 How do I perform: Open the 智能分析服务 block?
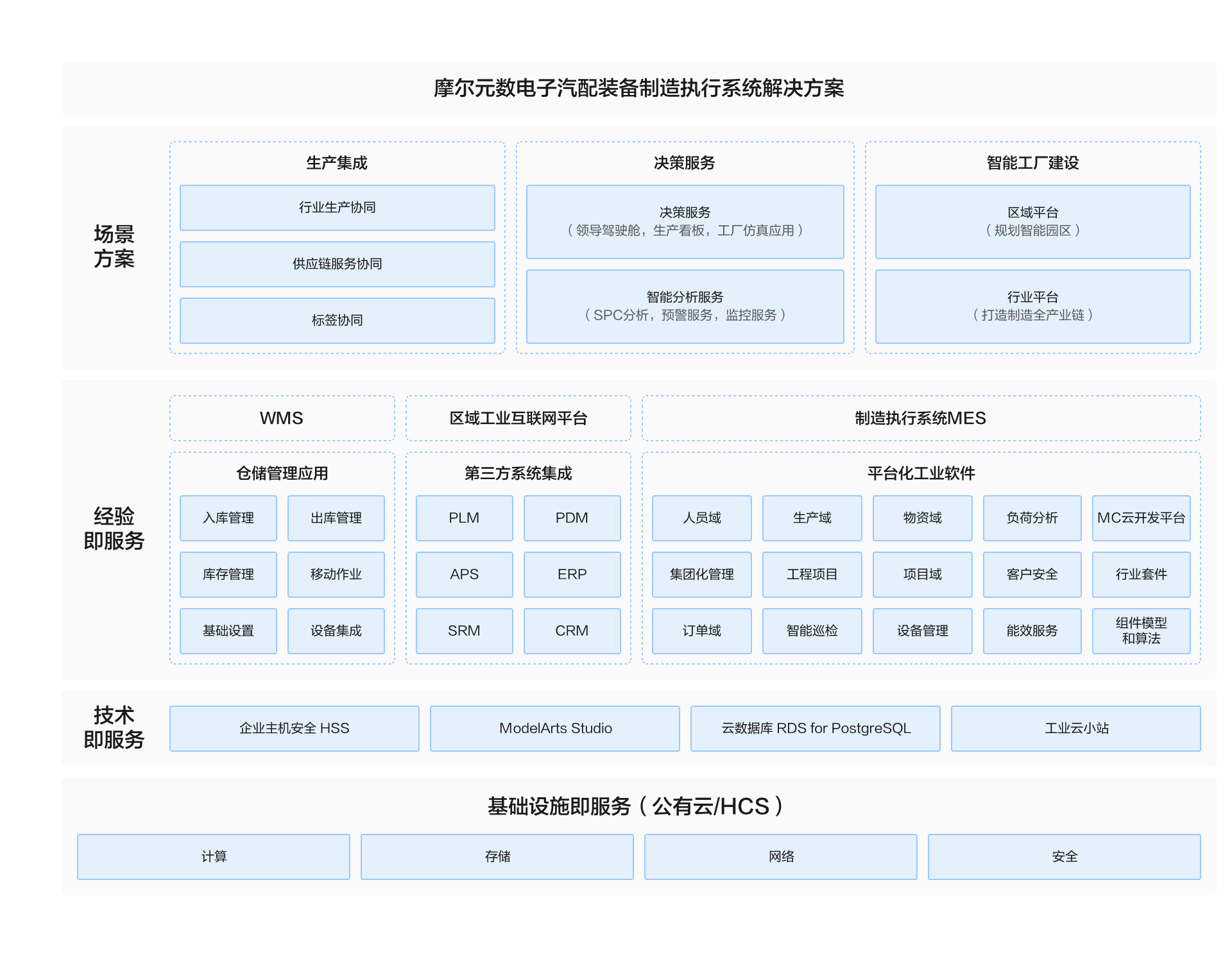685,306
